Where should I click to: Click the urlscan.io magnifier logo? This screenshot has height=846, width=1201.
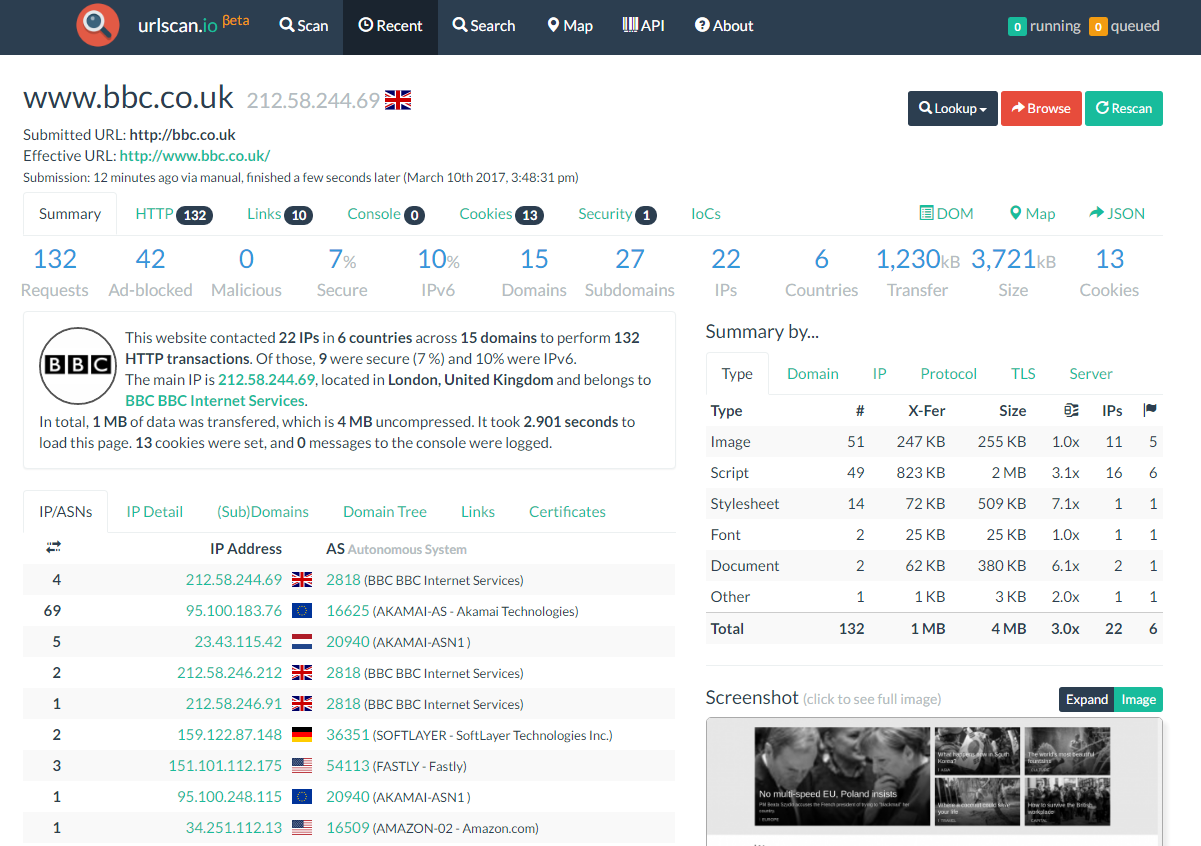[x=97, y=26]
